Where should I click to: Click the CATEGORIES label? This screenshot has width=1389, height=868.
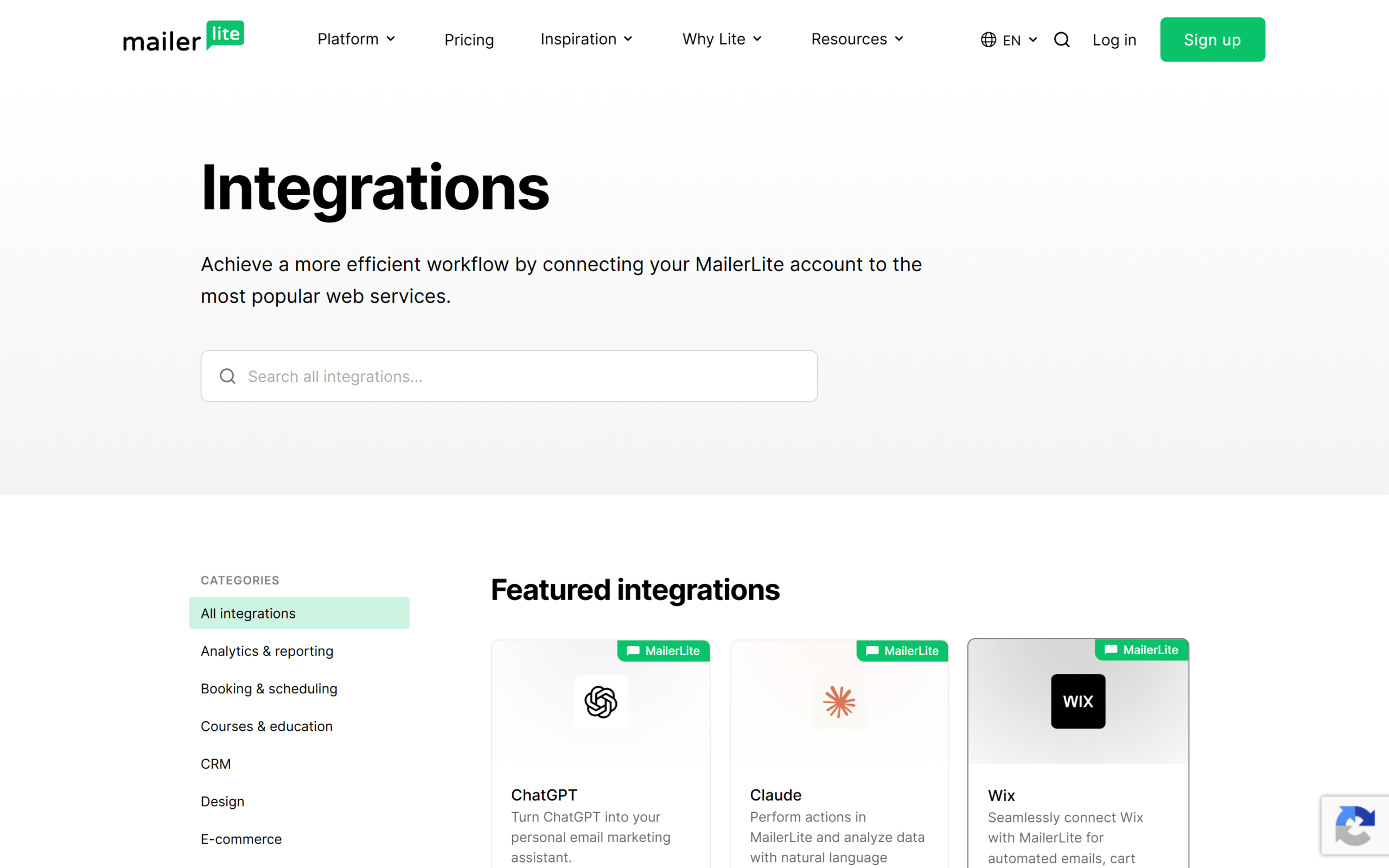click(240, 580)
